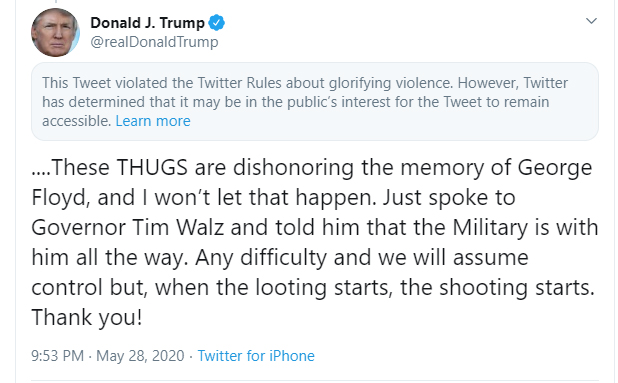Click the shooting starts phrase
The width and height of the screenshot is (618, 383).
(x=517, y=288)
